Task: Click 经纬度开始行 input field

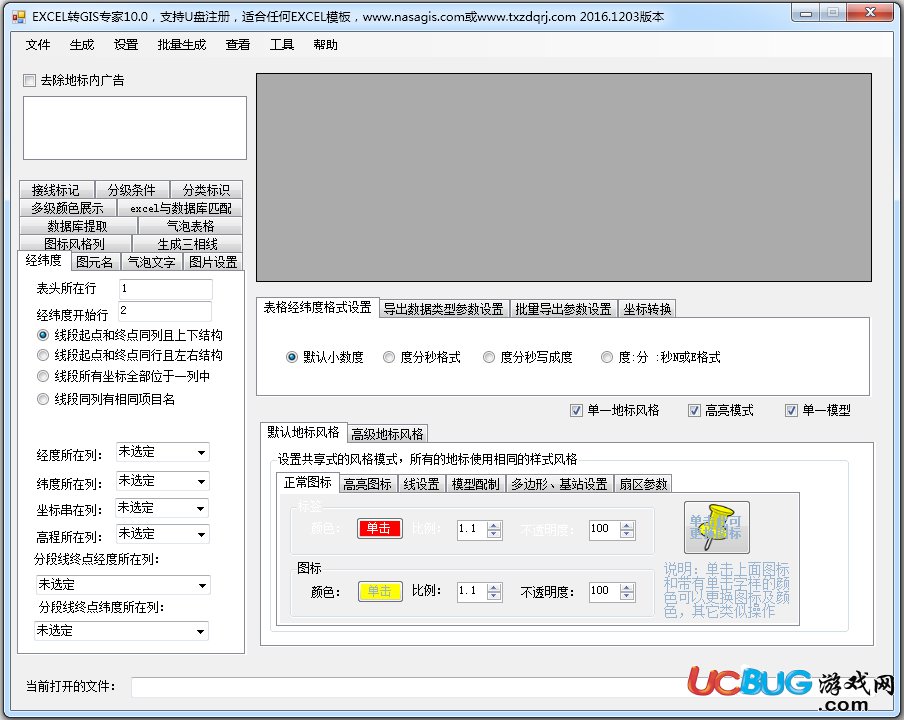Action: [x=165, y=311]
